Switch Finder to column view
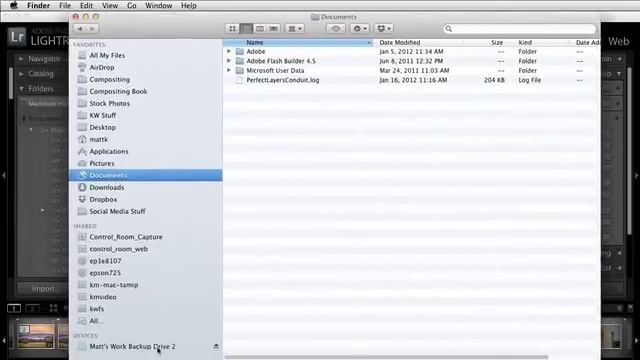640x360 pixels. click(260, 29)
